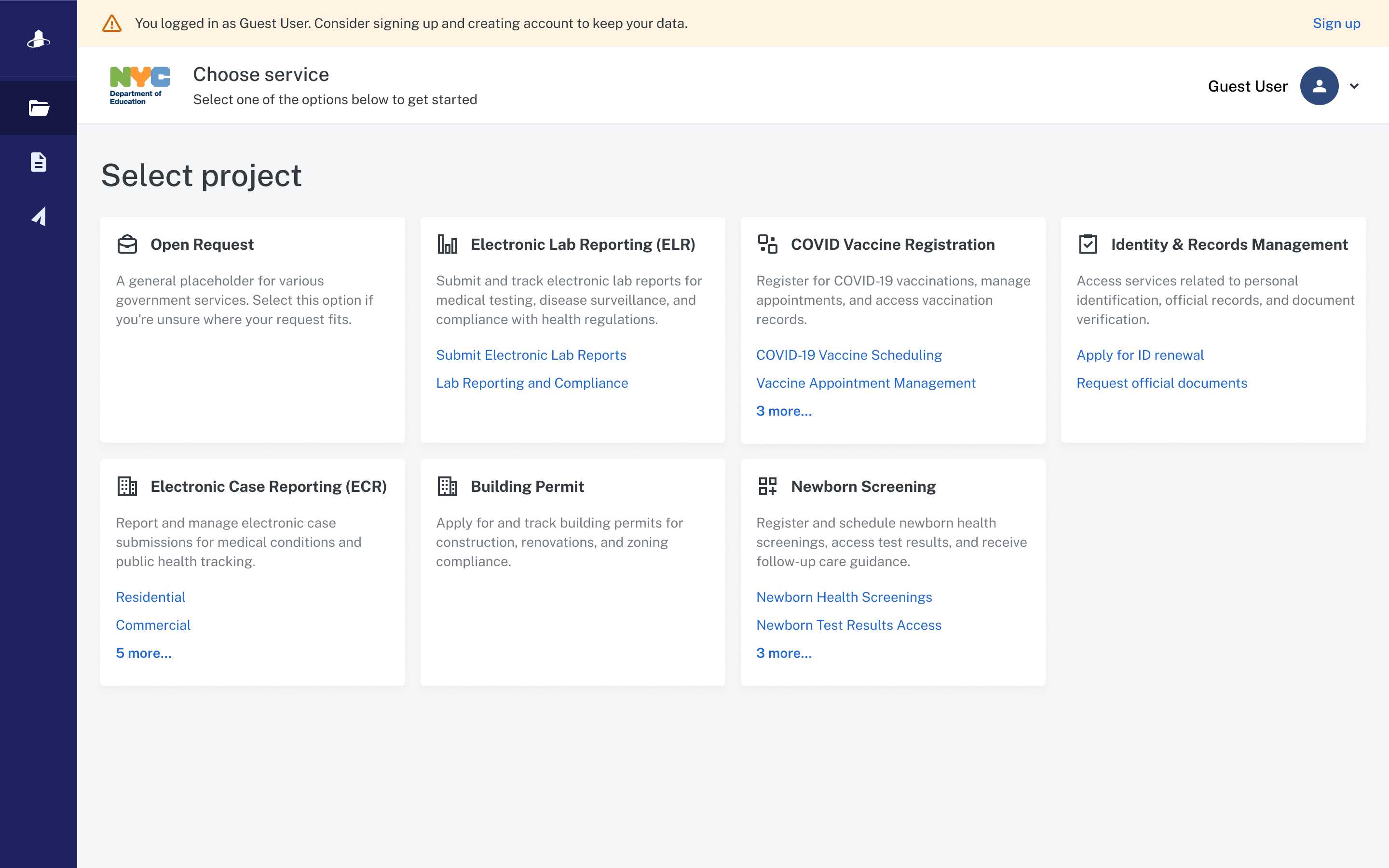Select the Building Permit project card title
Viewport: 1389px width, 868px height.
click(x=527, y=487)
